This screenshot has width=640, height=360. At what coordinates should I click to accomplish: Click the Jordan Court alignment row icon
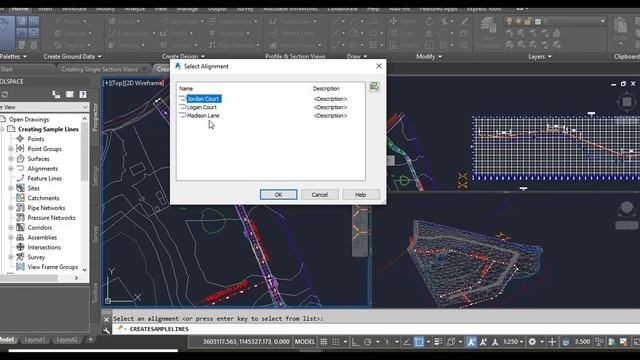click(x=182, y=98)
